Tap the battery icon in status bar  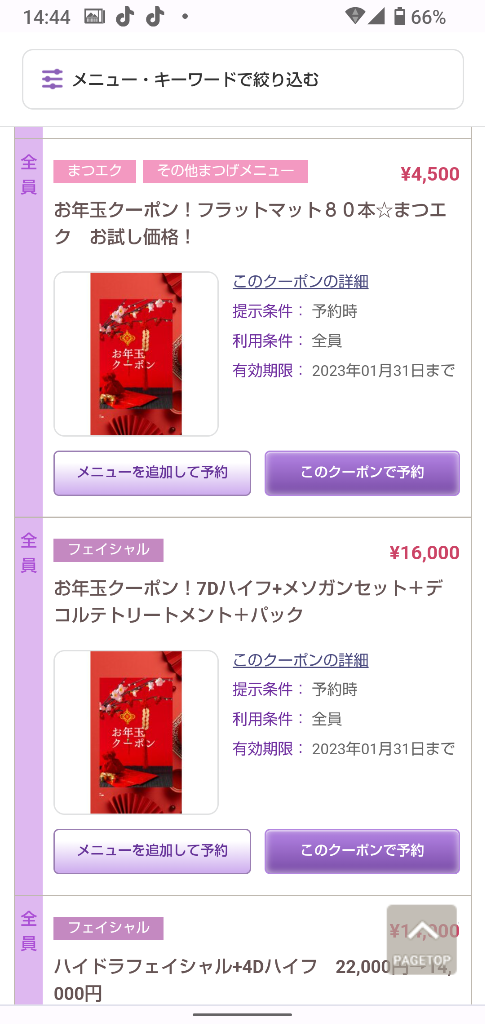point(399,17)
